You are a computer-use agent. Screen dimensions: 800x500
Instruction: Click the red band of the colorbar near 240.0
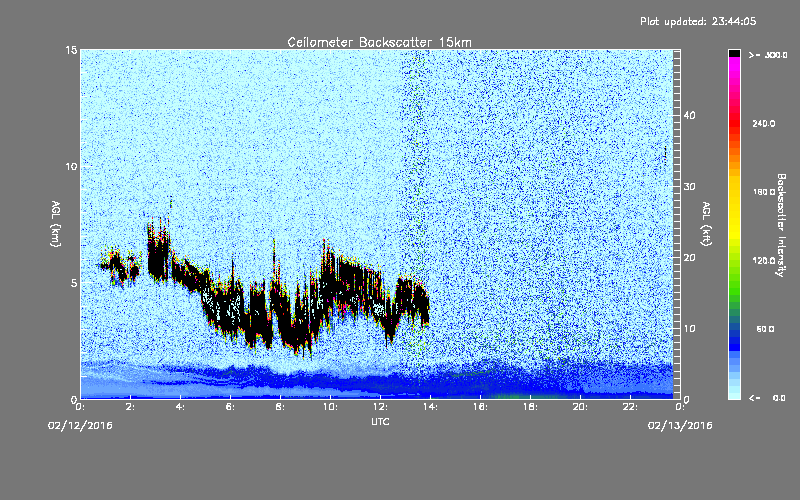pyautogui.click(x=734, y=123)
